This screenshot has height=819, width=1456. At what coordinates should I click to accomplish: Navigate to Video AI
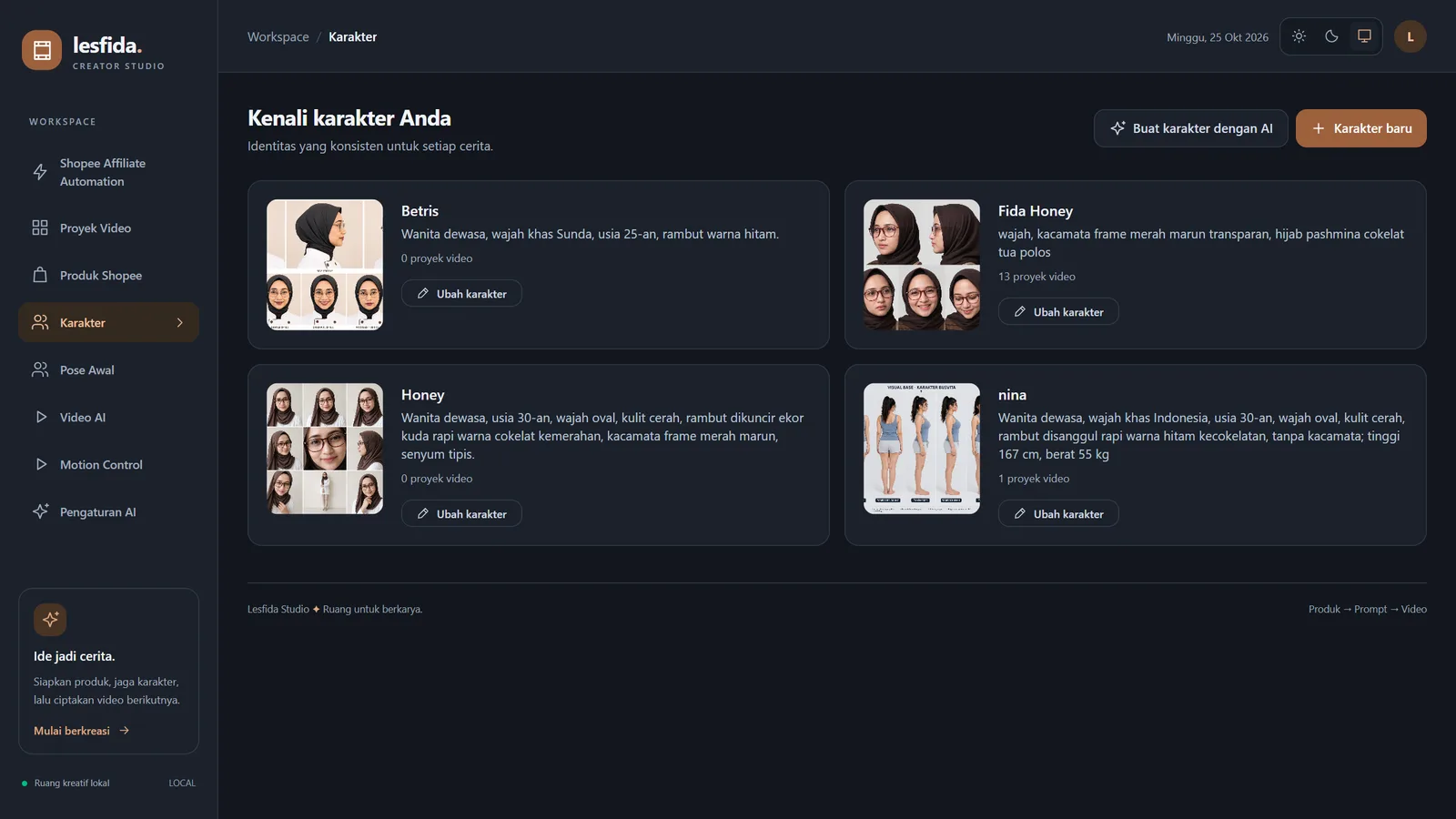[x=108, y=417]
